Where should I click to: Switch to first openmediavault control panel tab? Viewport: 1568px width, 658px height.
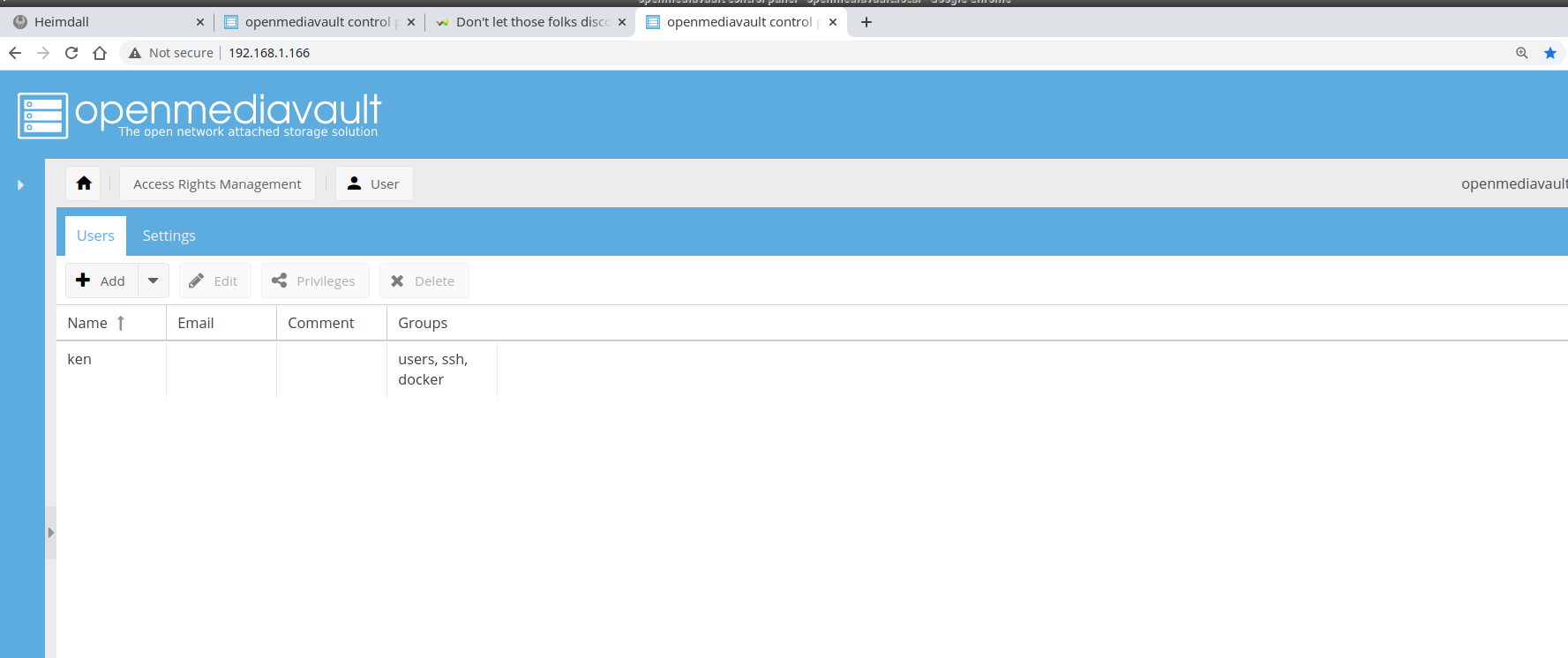pos(318,22)
